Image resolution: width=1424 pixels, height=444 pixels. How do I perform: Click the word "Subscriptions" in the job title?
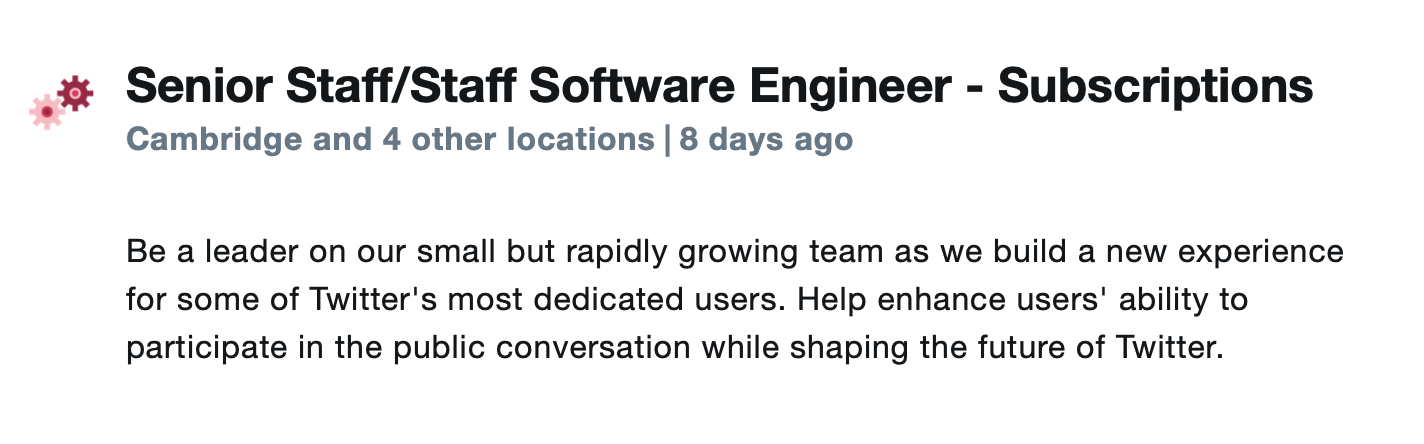click(x=1155, y=88)
